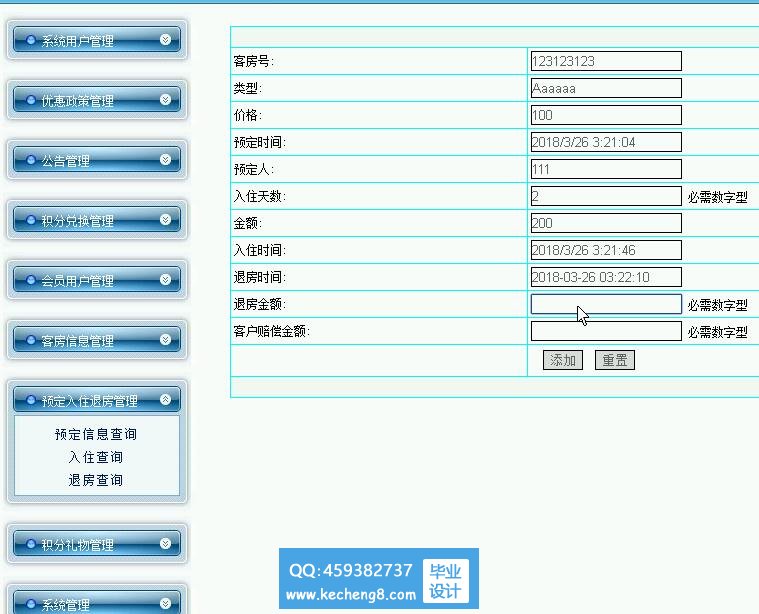Open the 预定入住退房管理 menu label
The width and height of the screenshot is (759, 614).
click(x=90, y=401)
